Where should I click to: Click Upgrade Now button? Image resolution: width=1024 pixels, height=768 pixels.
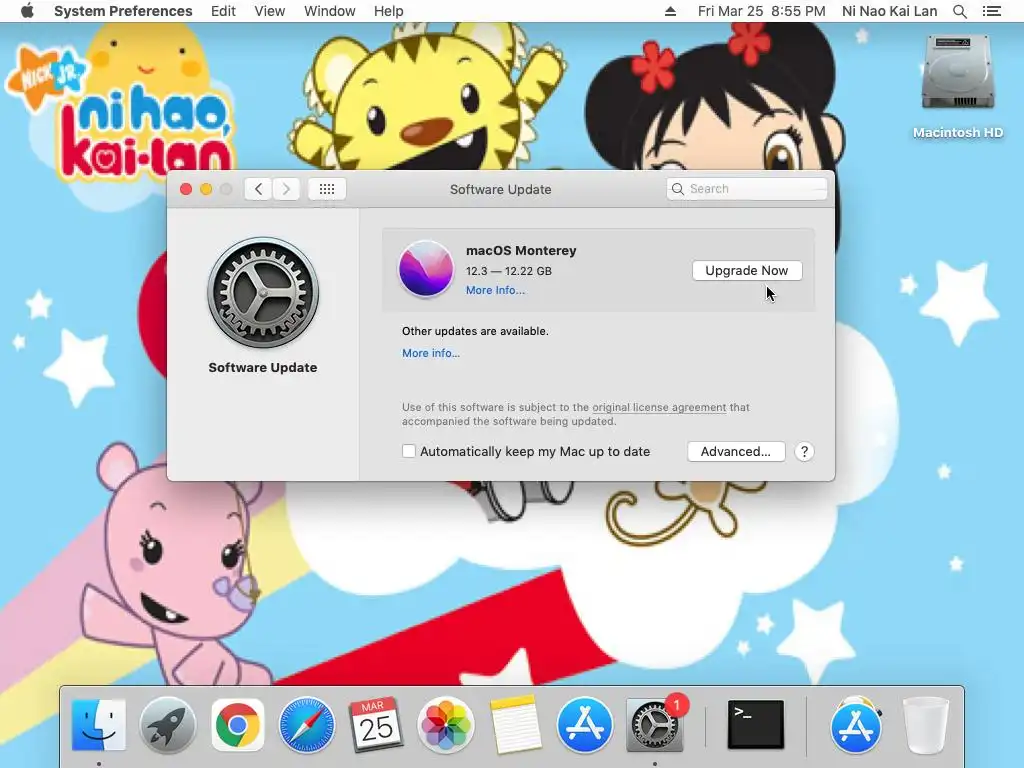(x=747, y=270)
